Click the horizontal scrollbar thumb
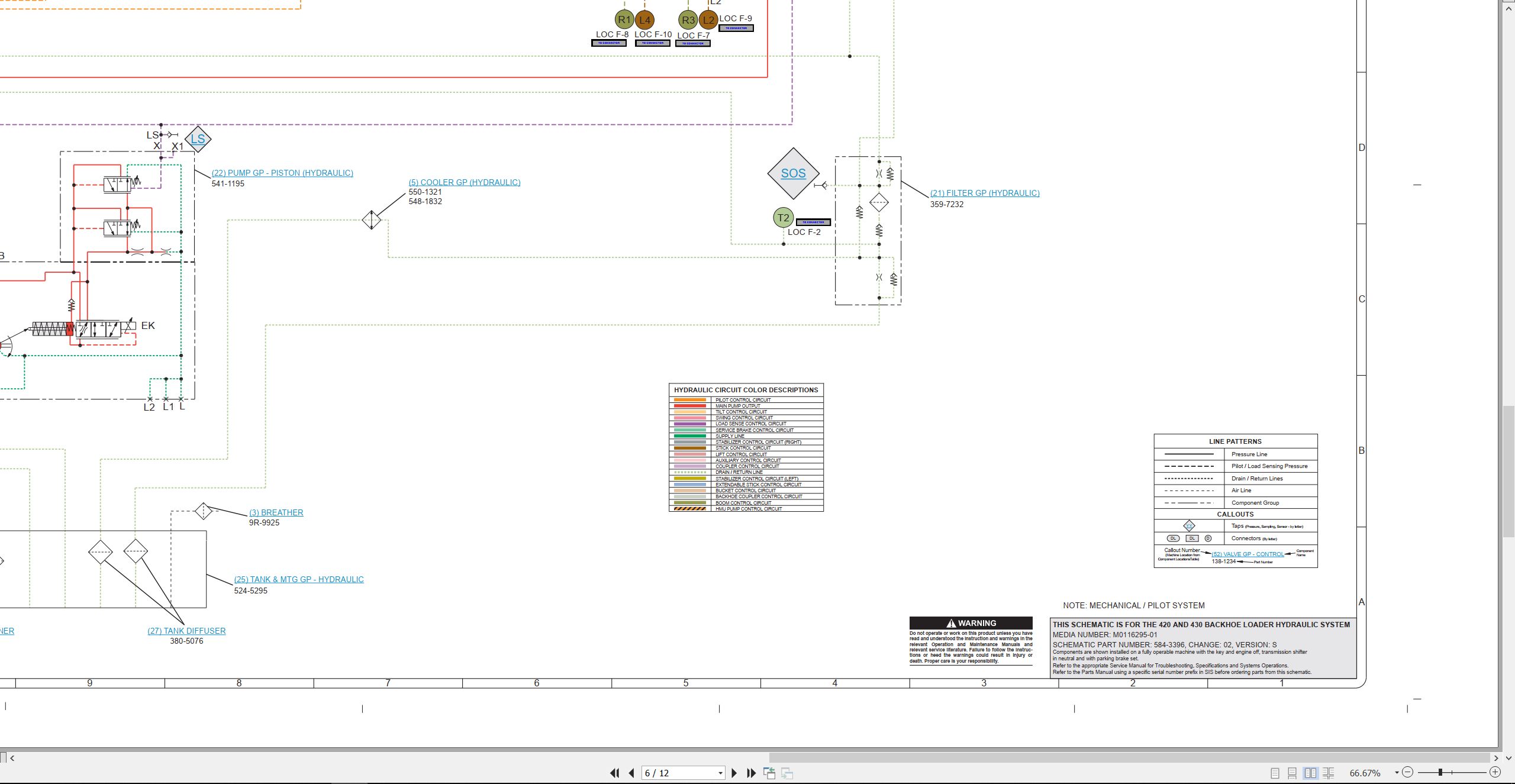The width and height of the screenshot is (1515, 784). pyautogui.click(x=1129, y=758)
